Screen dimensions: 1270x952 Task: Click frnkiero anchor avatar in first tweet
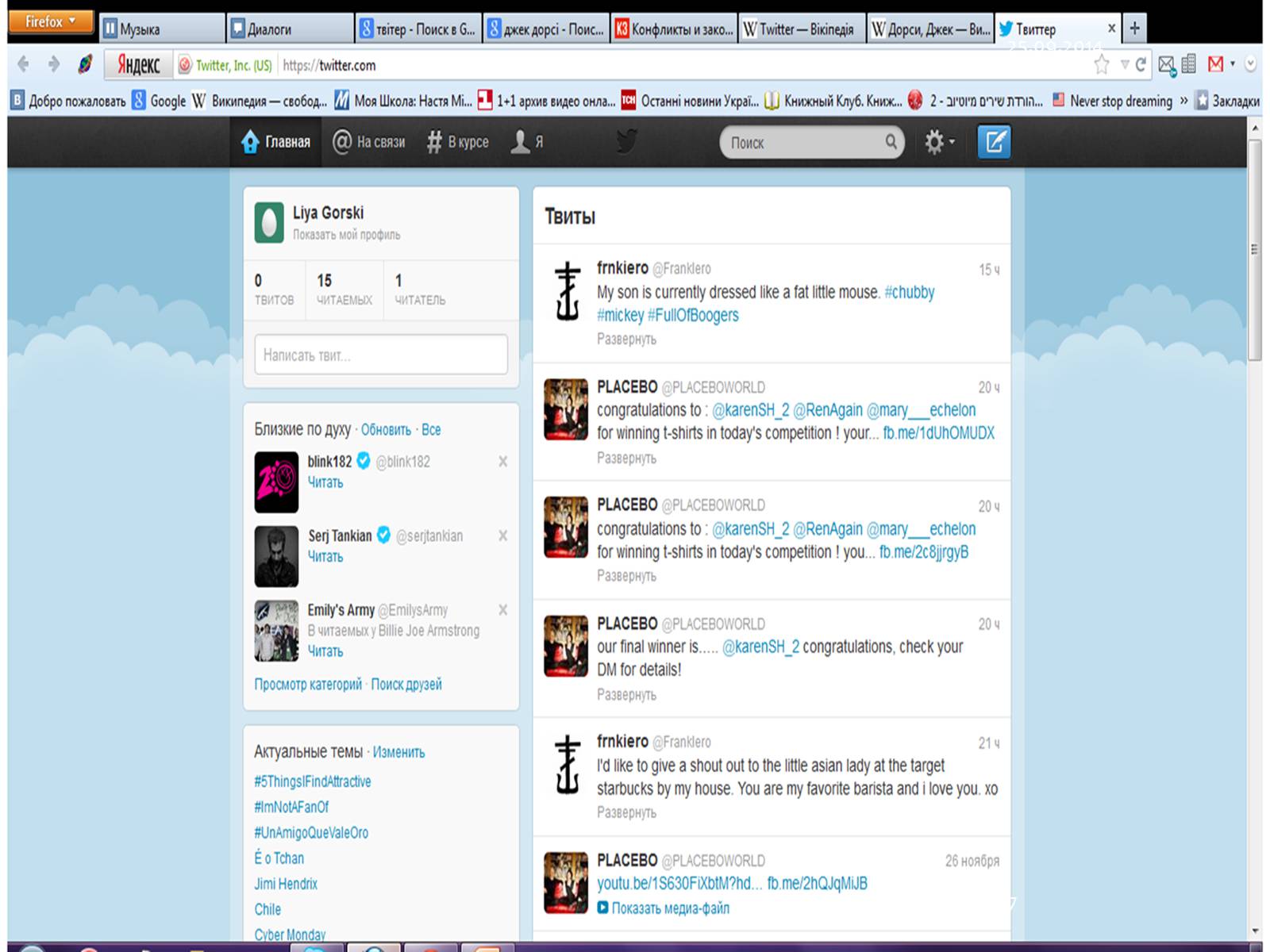(x=566, y=291)
